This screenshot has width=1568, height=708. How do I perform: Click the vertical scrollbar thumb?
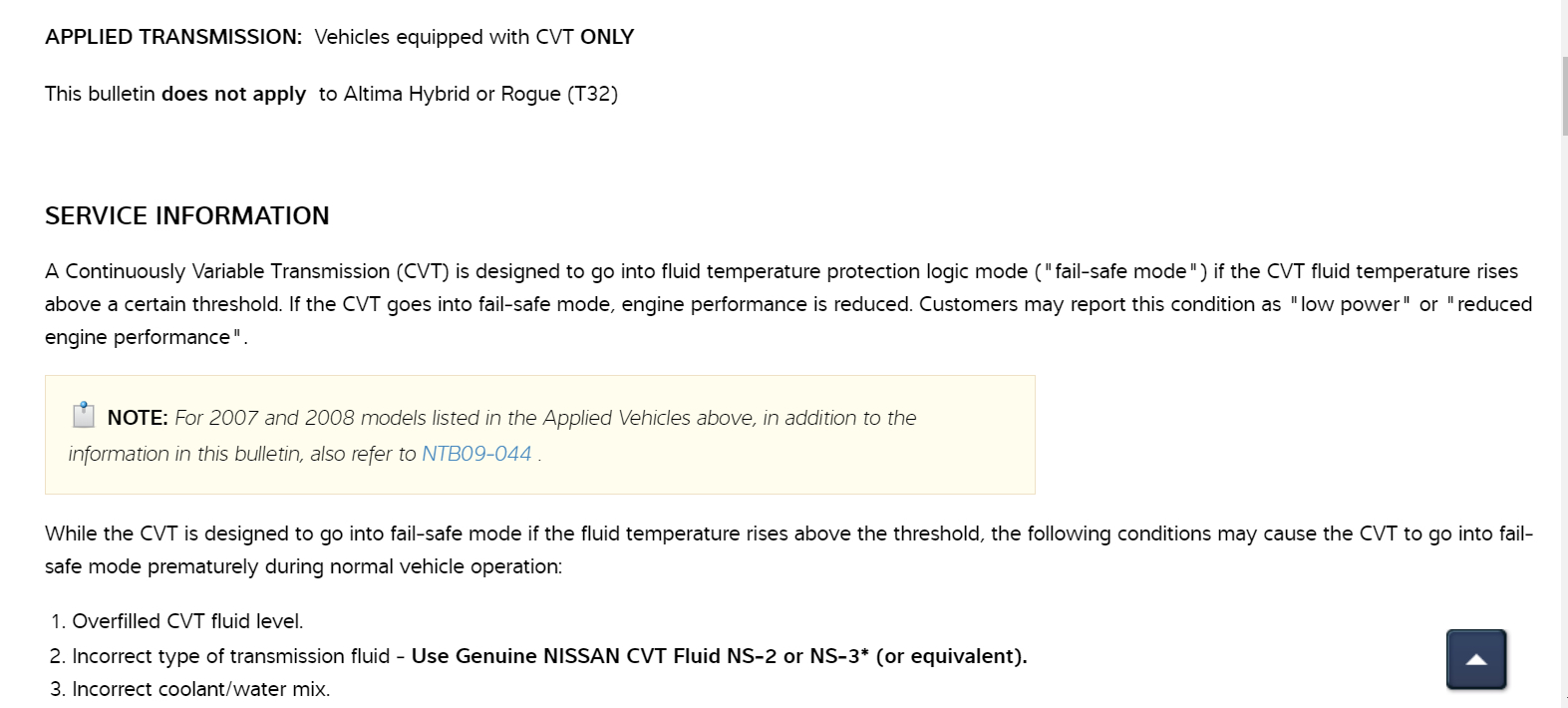coord(1565,95)
